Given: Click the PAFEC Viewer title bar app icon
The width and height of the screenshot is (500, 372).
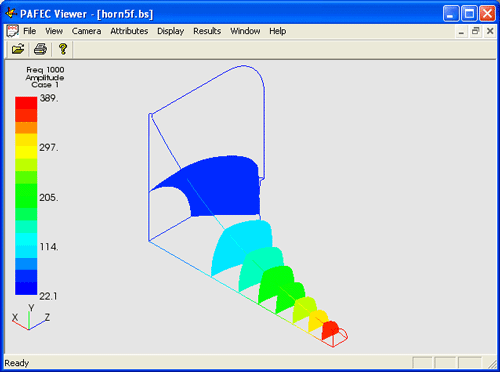Looking at the screenshot, I should (11, 14).
